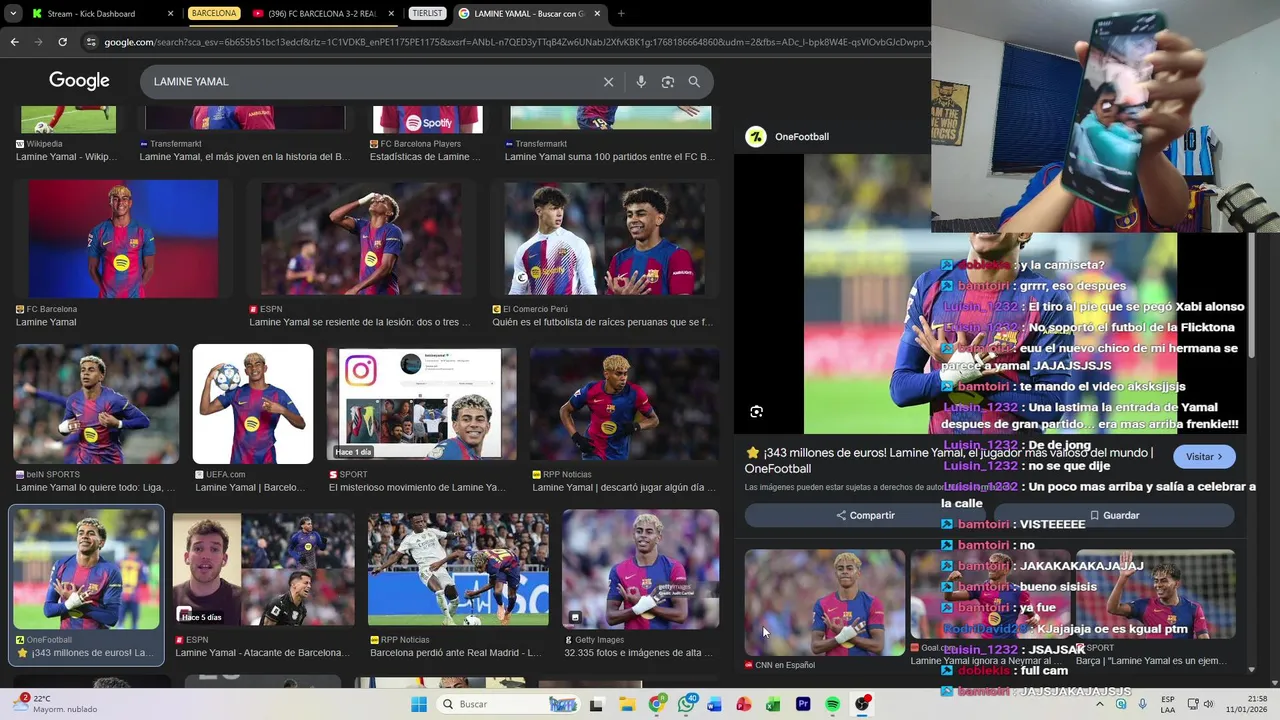Viewport: 1280px width, 720px height.
Task: Open the '¡343 millones de euros!' preview title
Action: click(949, 461)
